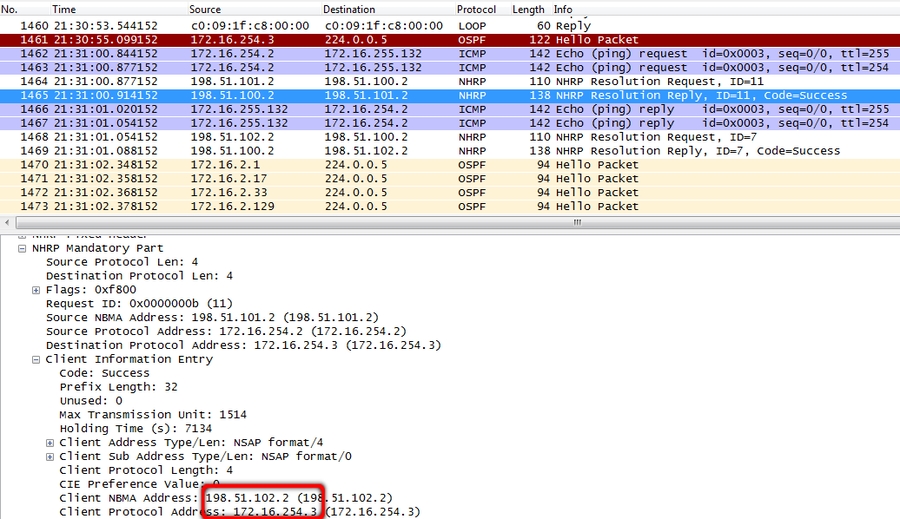Select packet 1473 OSPF Hello from 172.16.2.129

(400, 206)
